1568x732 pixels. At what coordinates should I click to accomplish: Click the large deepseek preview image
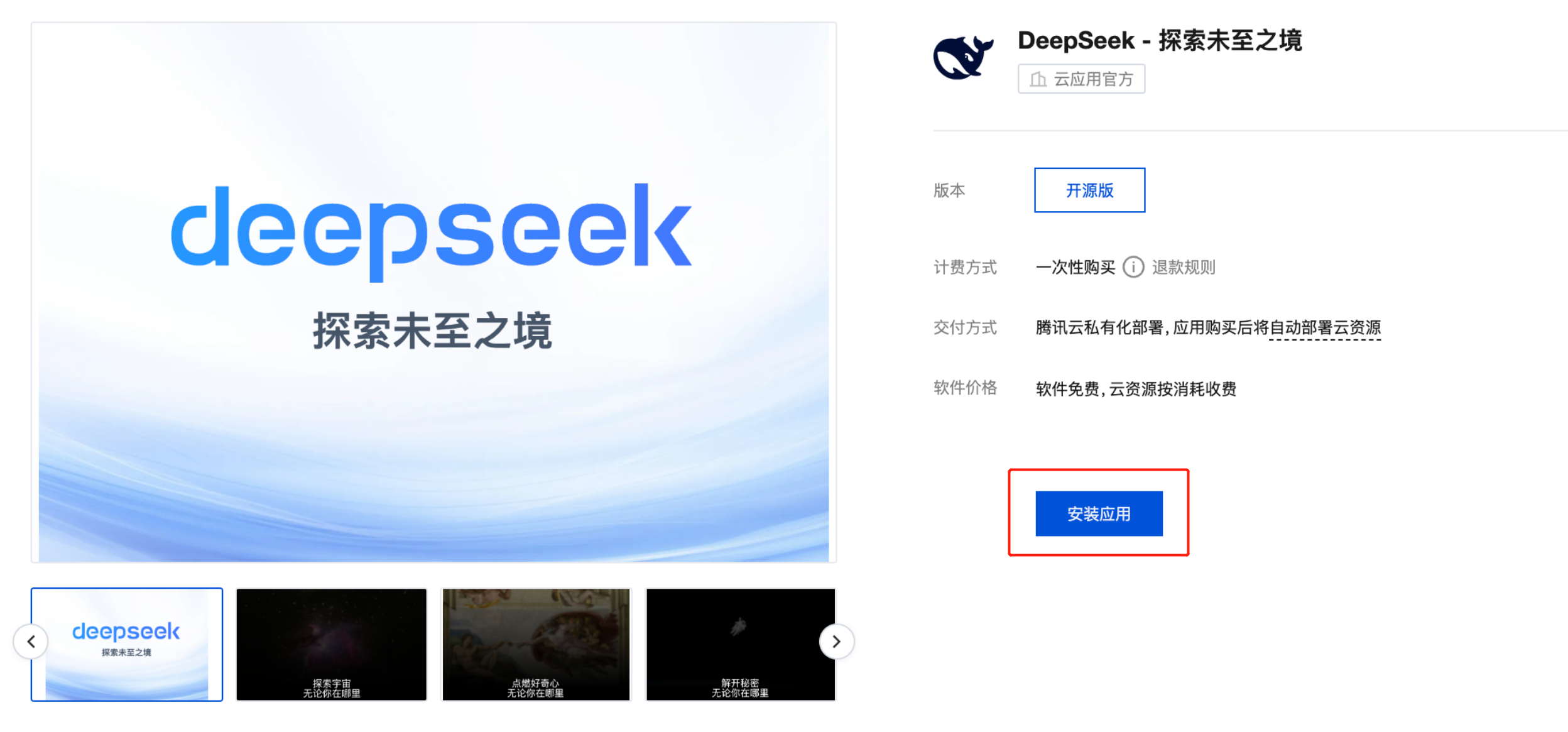[433, 292]
